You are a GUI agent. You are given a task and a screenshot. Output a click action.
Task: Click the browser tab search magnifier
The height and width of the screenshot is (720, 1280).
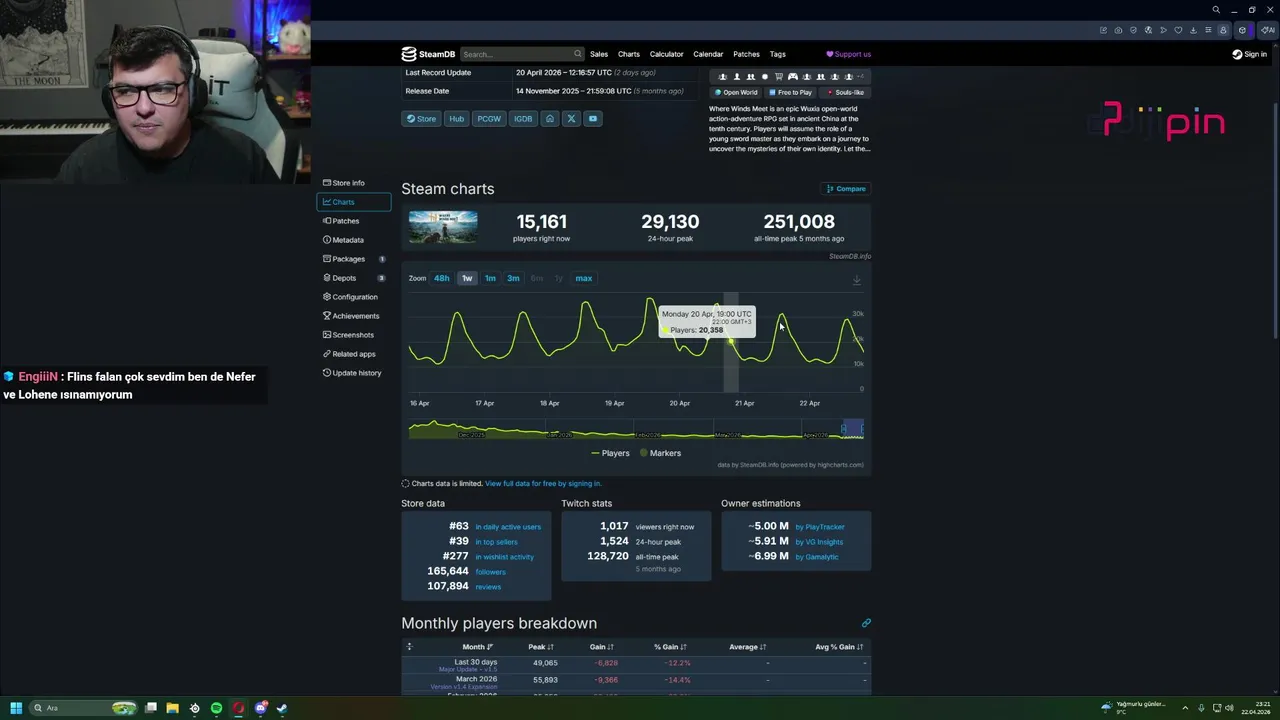(x=1216, y=10)
